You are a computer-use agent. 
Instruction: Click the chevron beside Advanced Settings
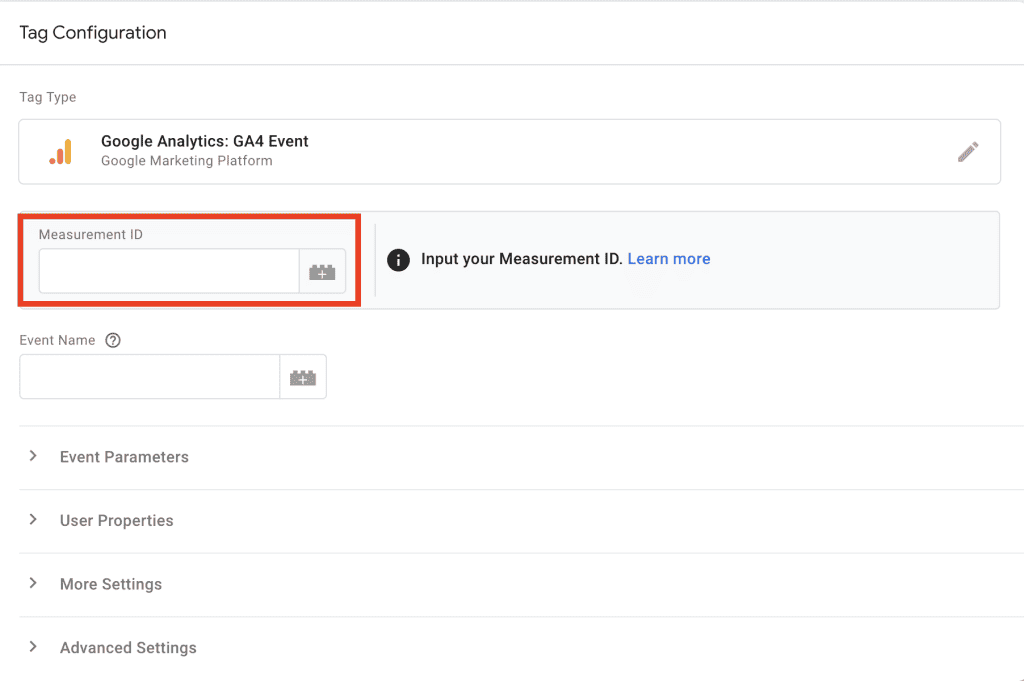32,648
